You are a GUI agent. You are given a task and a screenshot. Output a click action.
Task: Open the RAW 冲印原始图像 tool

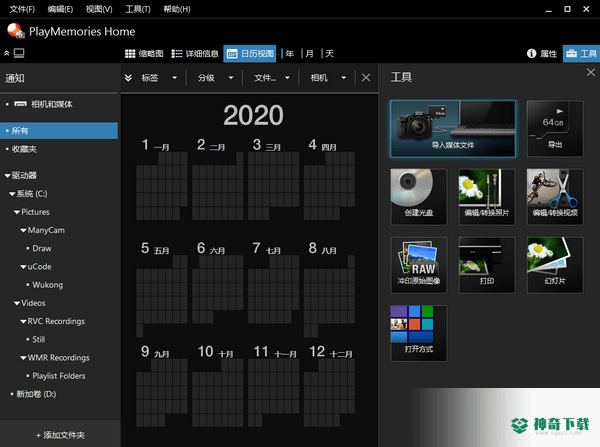pos(419,265)
